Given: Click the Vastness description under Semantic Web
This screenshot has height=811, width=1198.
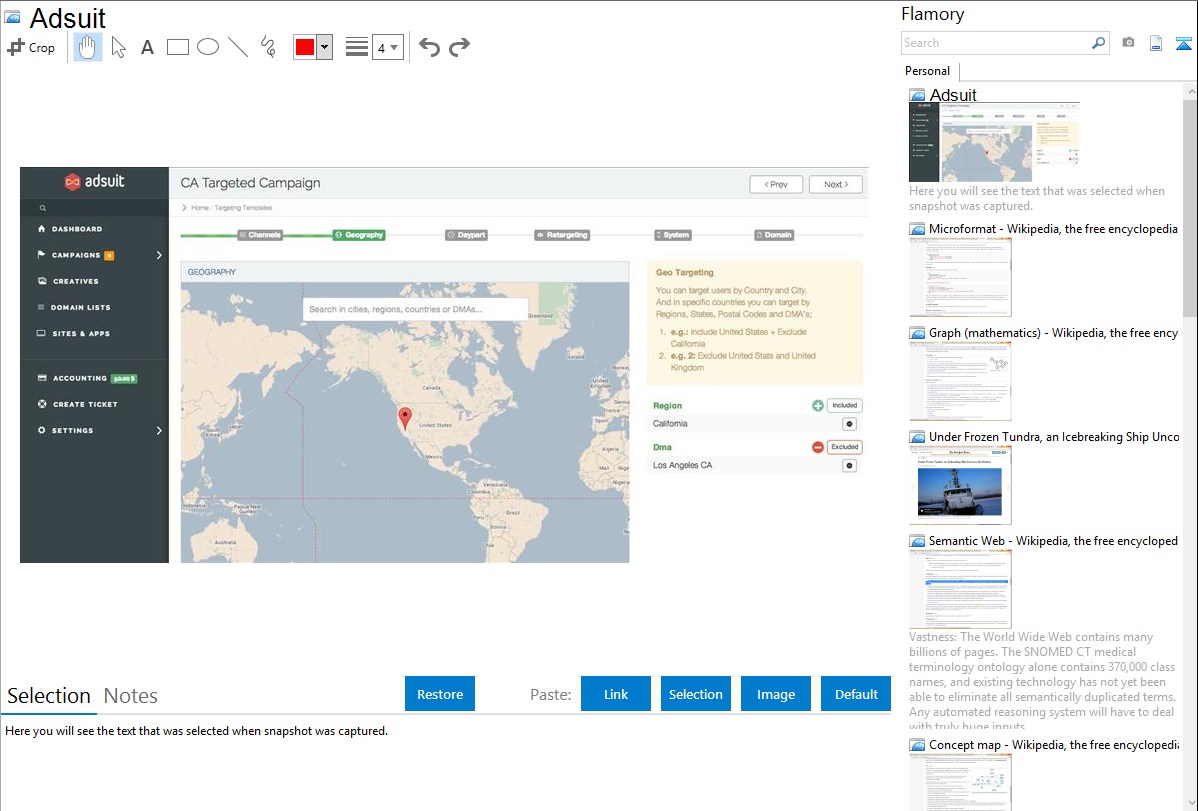Looking at the screenshot, I should coord(1042,682).
